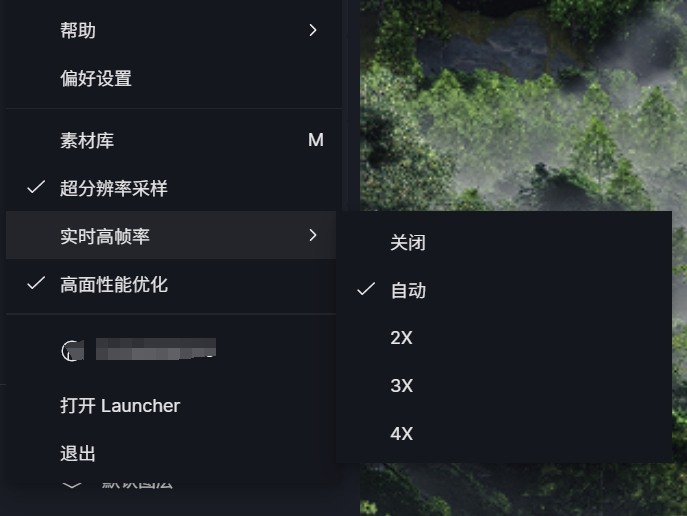Choose the 2X frame rate option
Screen dimensions: 687x516
[504, 338]
